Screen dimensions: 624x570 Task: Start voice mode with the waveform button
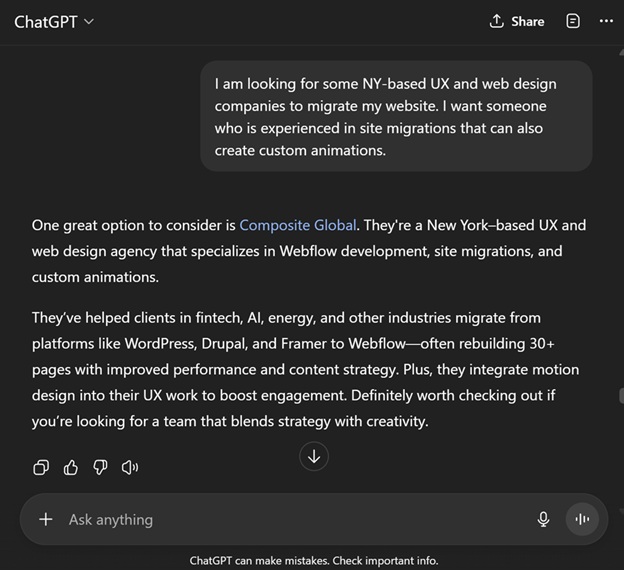click(581, 519)
